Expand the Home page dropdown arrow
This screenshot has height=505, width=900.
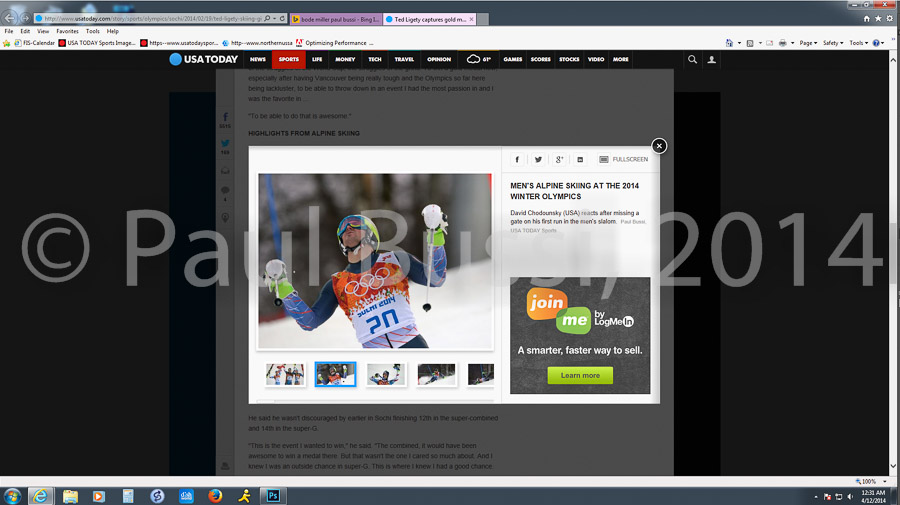[739, 43]
